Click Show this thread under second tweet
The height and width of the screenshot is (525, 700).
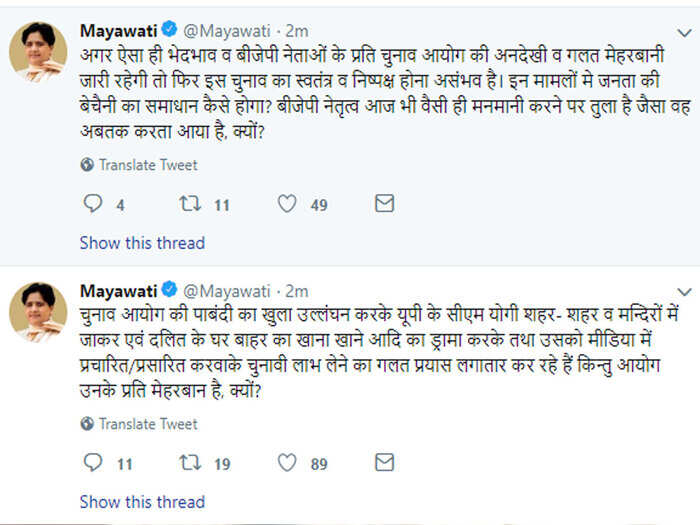point(142,502)
